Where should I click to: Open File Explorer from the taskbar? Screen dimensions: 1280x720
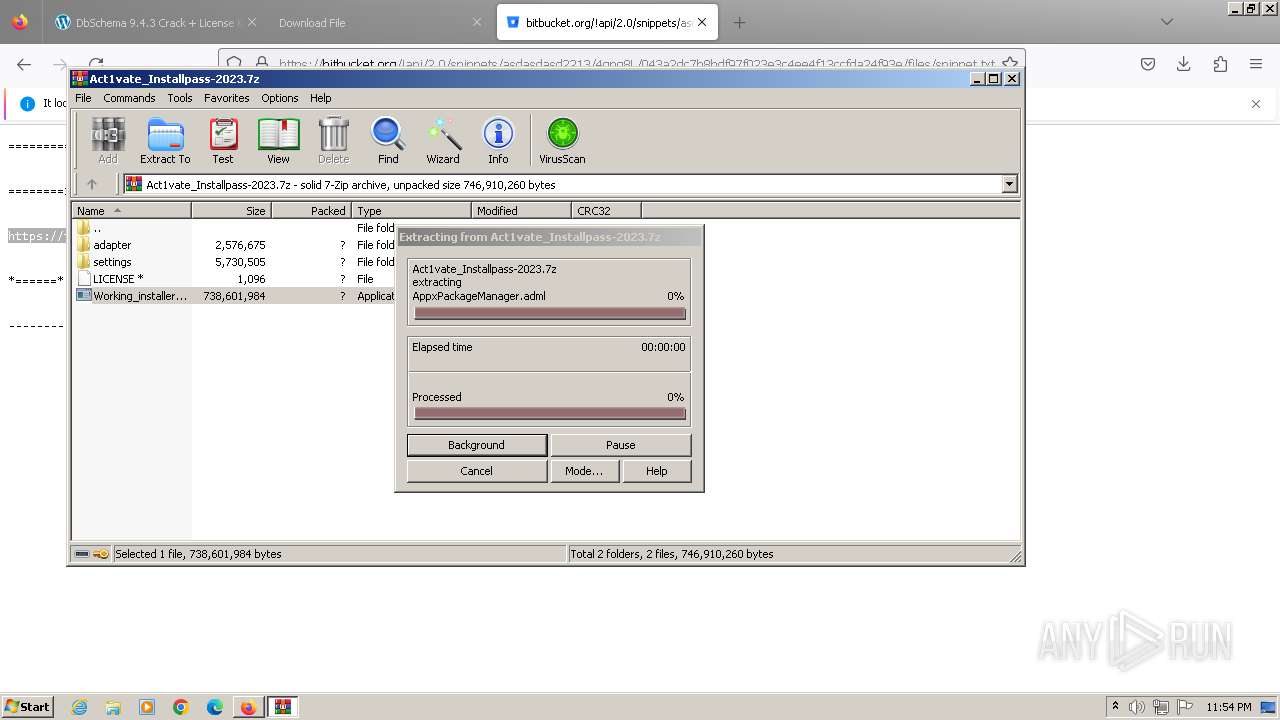coord(113,707)
